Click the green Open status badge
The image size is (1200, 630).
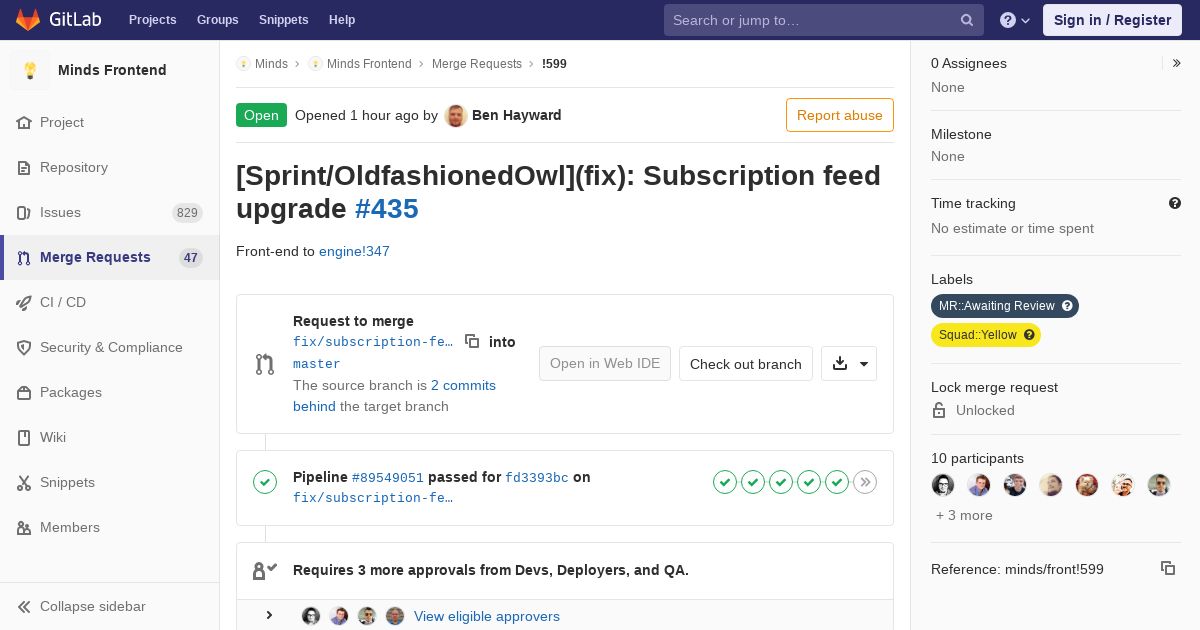click(x=261, y=115)
